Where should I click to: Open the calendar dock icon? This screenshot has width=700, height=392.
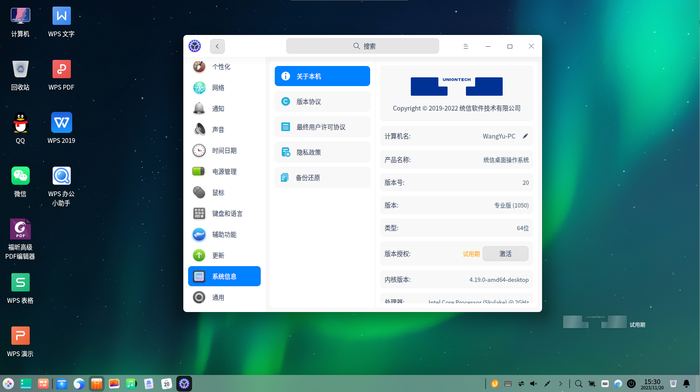tap(167, 384)
